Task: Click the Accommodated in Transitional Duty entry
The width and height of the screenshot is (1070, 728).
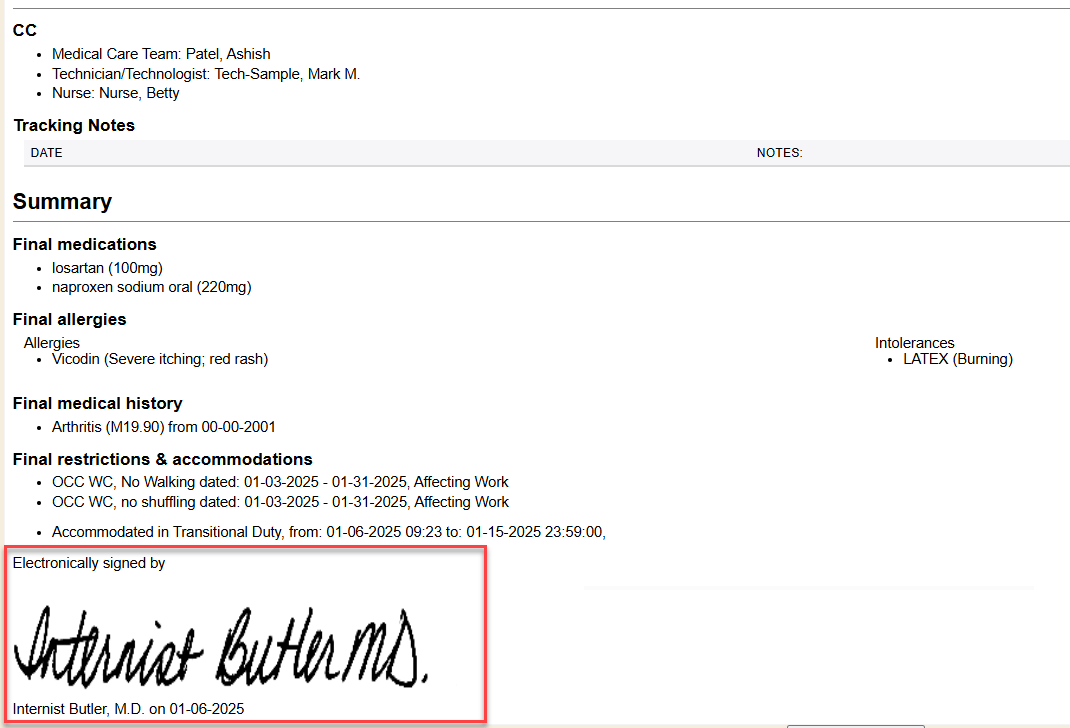Action: click(328, 532)
